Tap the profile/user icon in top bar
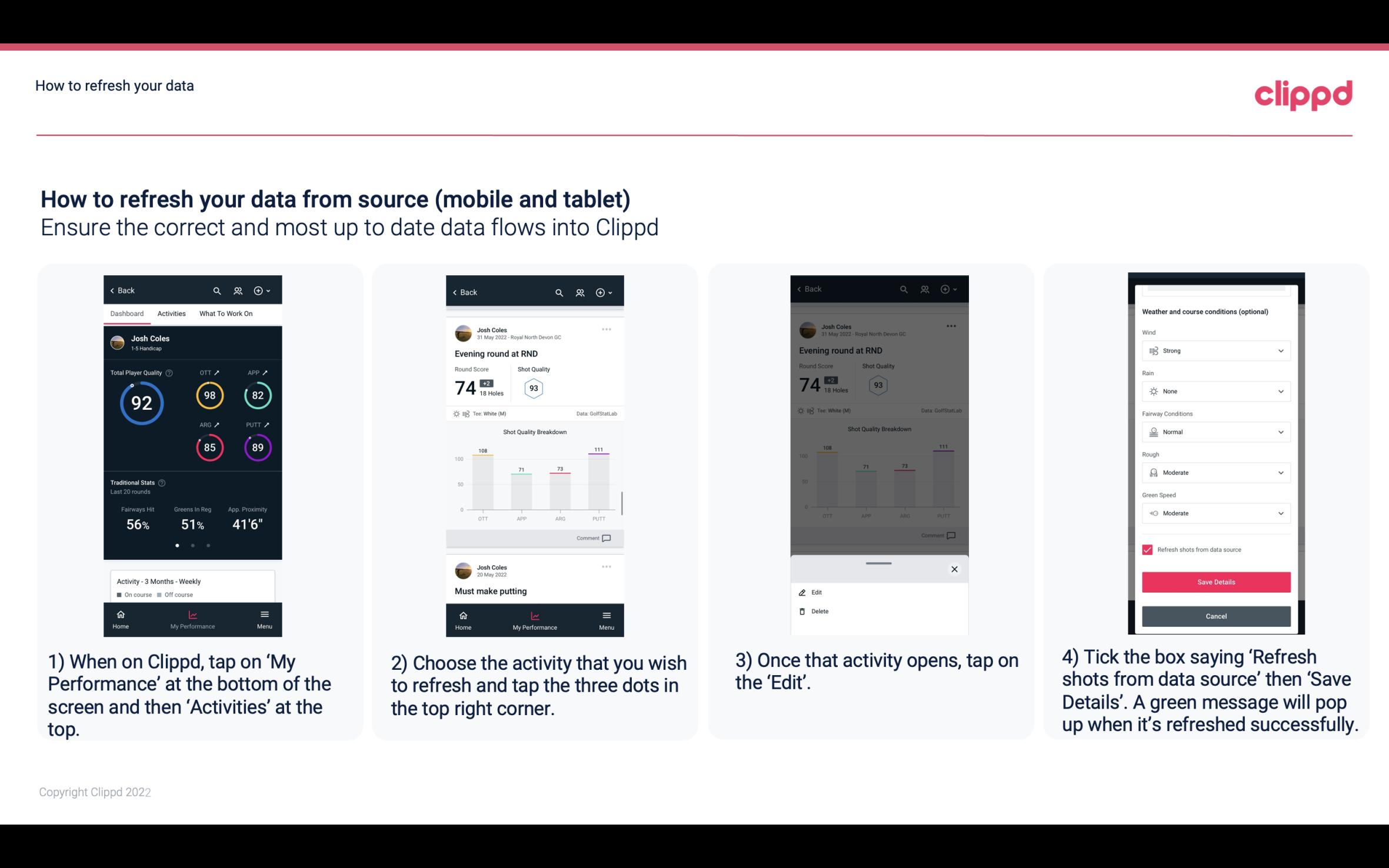 [237, 290]
